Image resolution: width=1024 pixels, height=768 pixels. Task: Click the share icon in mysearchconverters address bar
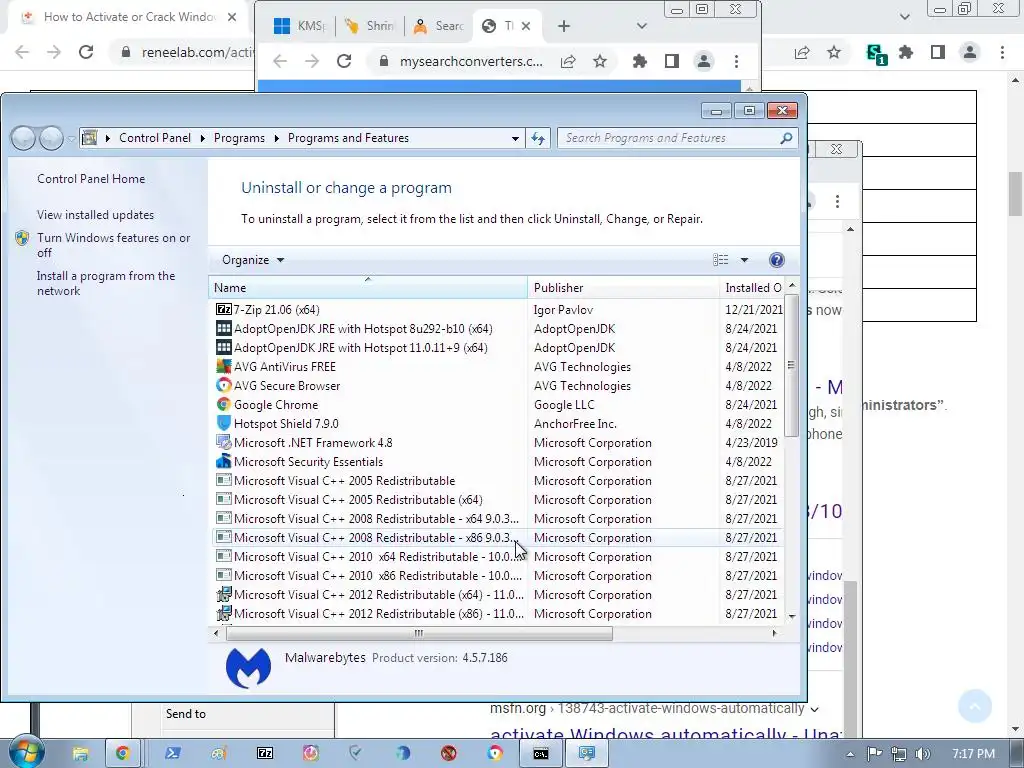pyautogui.click(x=568, y=61)
